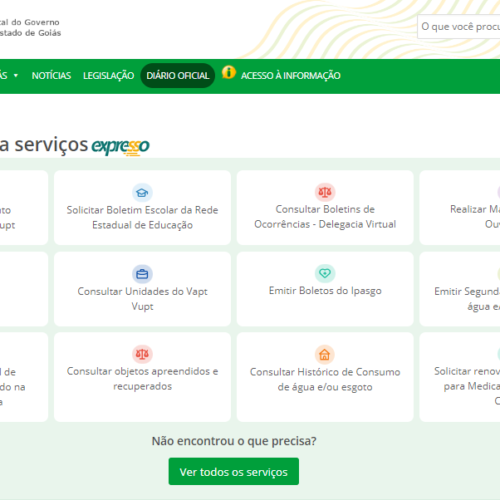The width and height of the screenshot is (500, 500).
Task: Click the scales icon above objetos apreendidos
Action: coord(142,354)
